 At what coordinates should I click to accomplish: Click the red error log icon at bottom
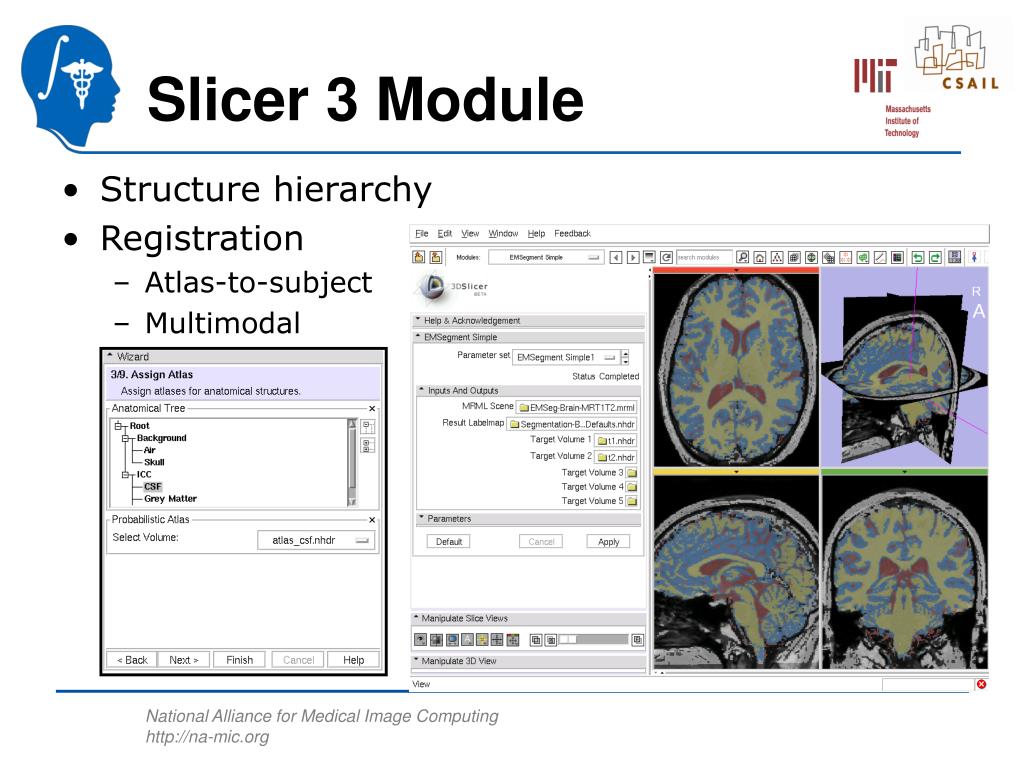[981, 684]
